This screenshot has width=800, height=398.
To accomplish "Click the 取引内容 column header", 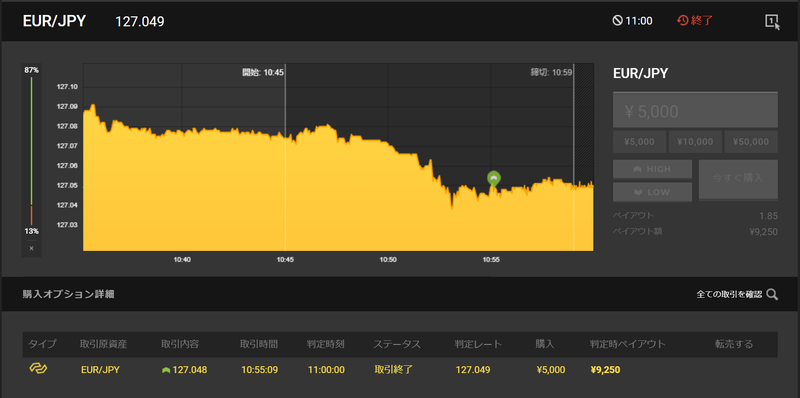I will [x=180, y=344].
